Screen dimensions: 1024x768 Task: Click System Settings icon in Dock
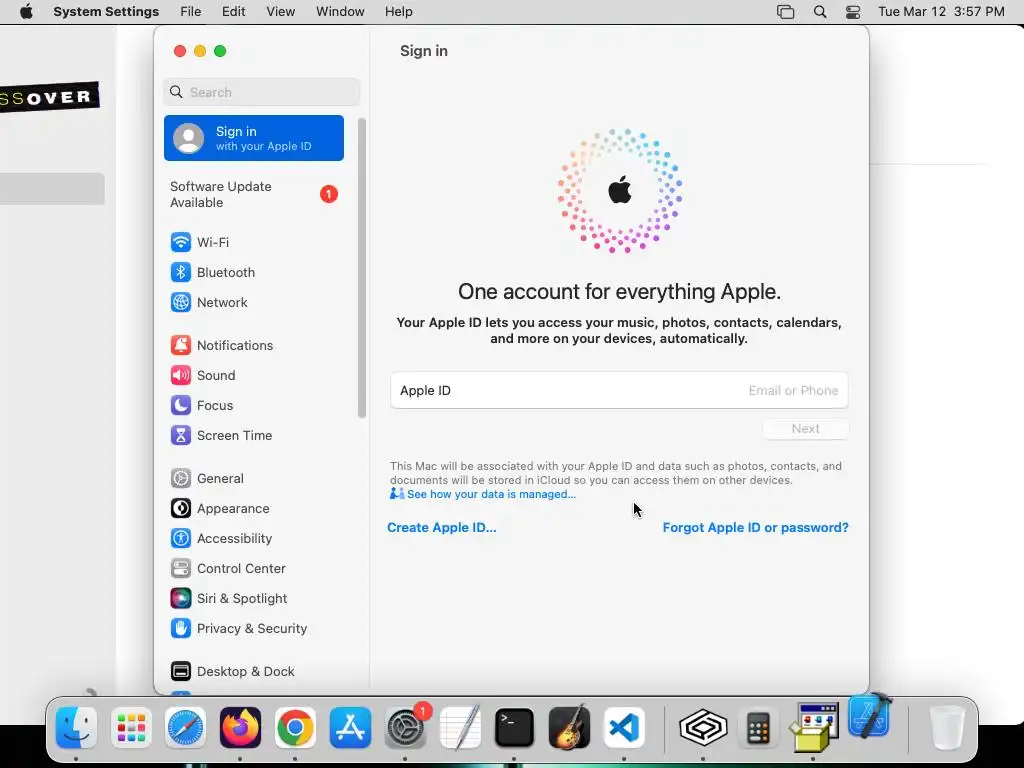click(x=405, y=728)
